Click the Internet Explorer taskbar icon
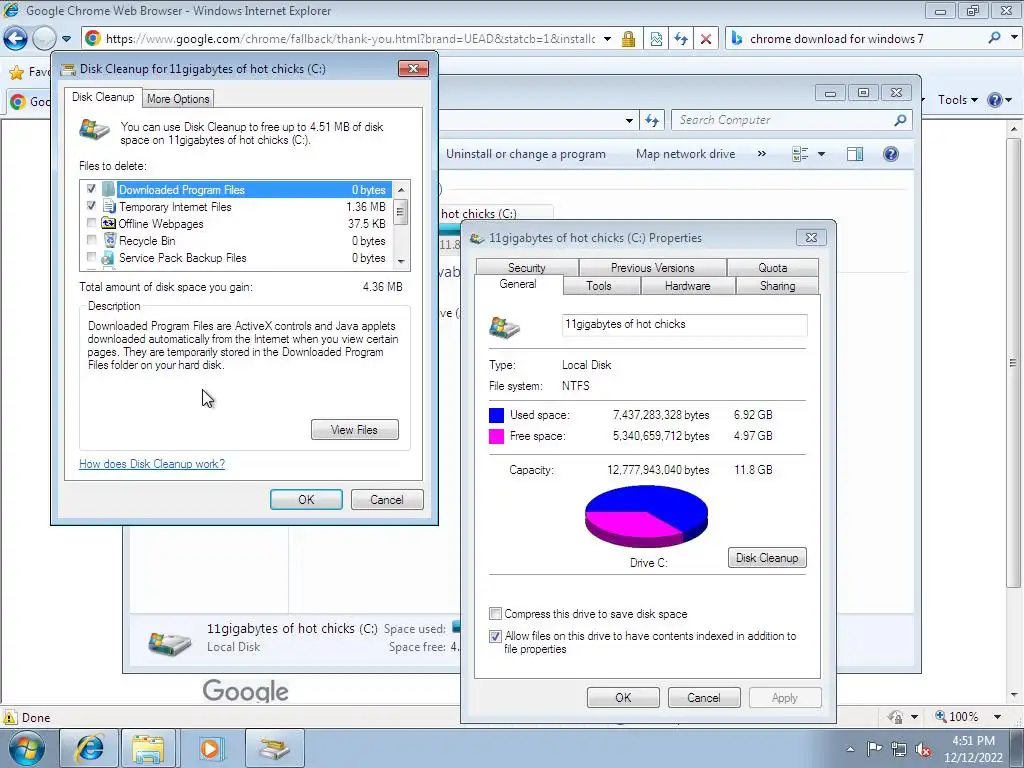1024x768 pixels. pos(89,748)
